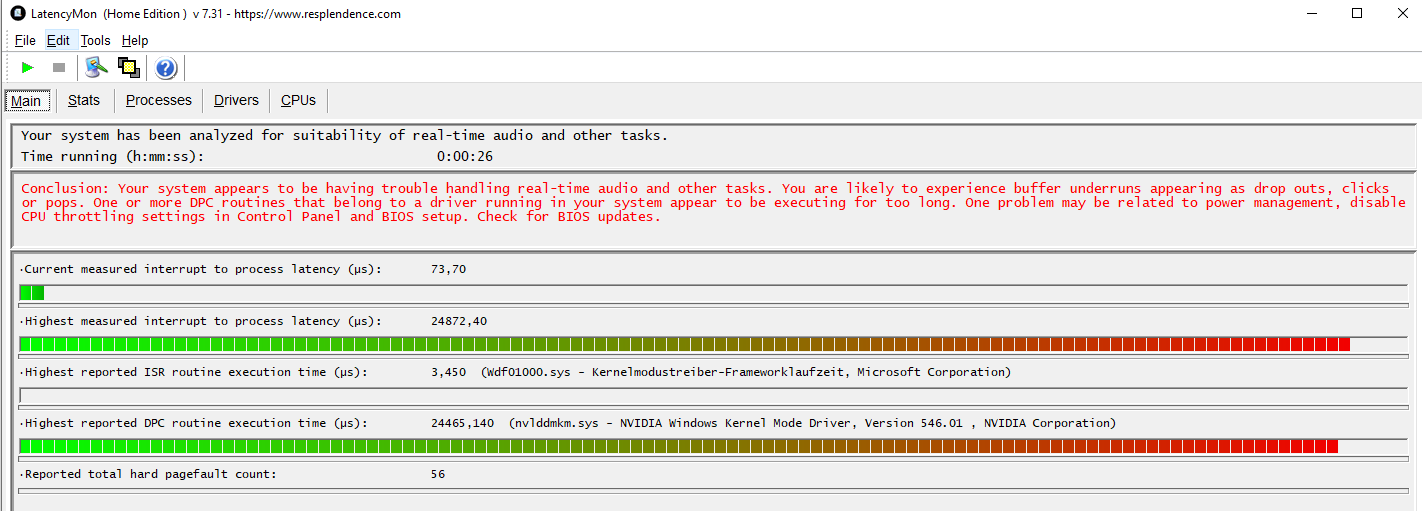1422x511 pixels.
Task: Click the current interrupt latency progress bar
Action: (x=714, y=293)
